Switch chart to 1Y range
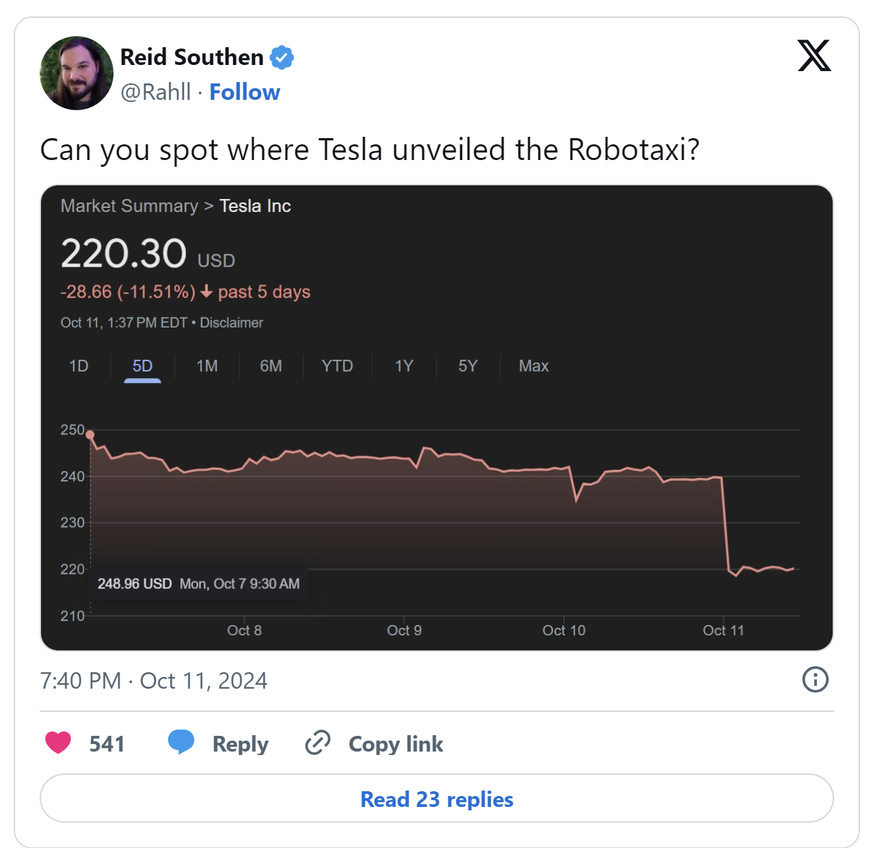This screenshot has width=873, height=848. [x=404, y=366]
